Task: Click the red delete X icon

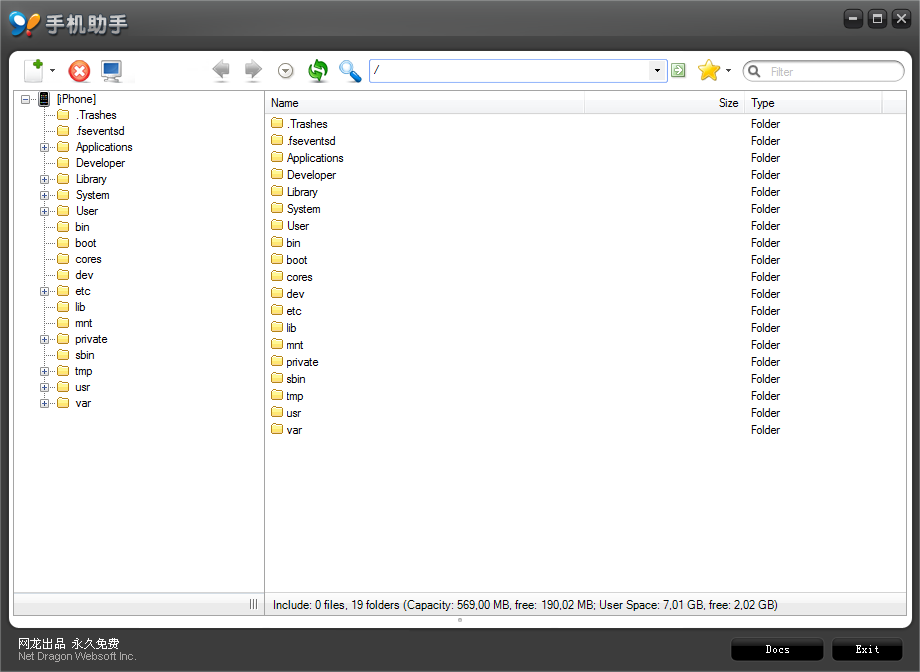Action: 79,71
